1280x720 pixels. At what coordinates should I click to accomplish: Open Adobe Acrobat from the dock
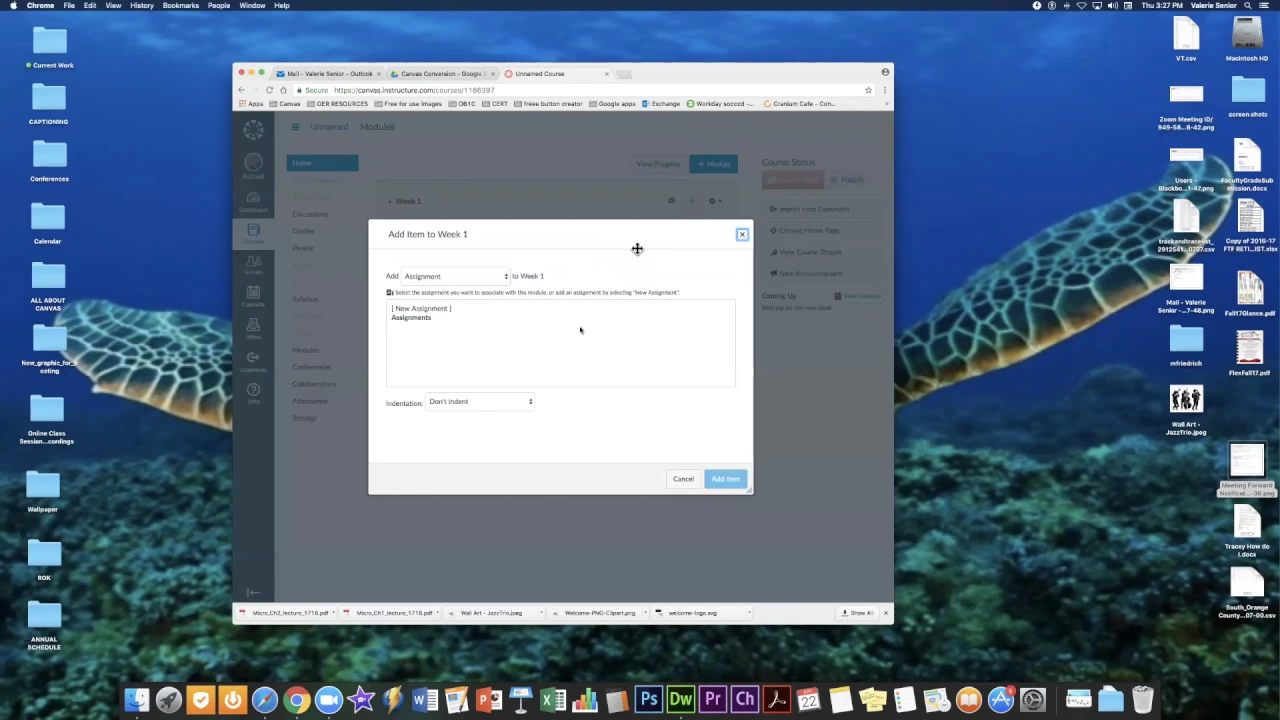777,700
